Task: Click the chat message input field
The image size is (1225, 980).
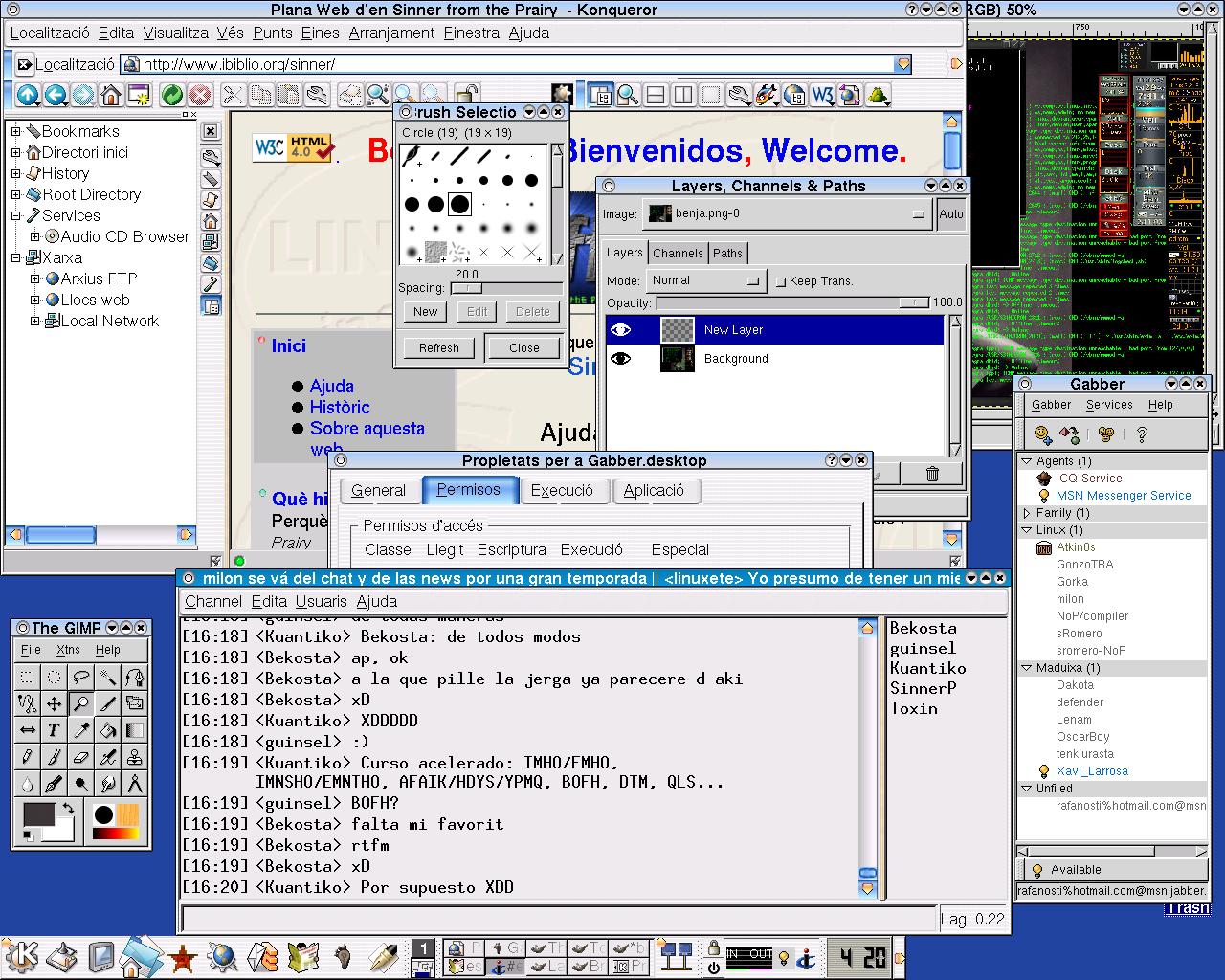Action: pyautogui.click(x=558, y=919)
